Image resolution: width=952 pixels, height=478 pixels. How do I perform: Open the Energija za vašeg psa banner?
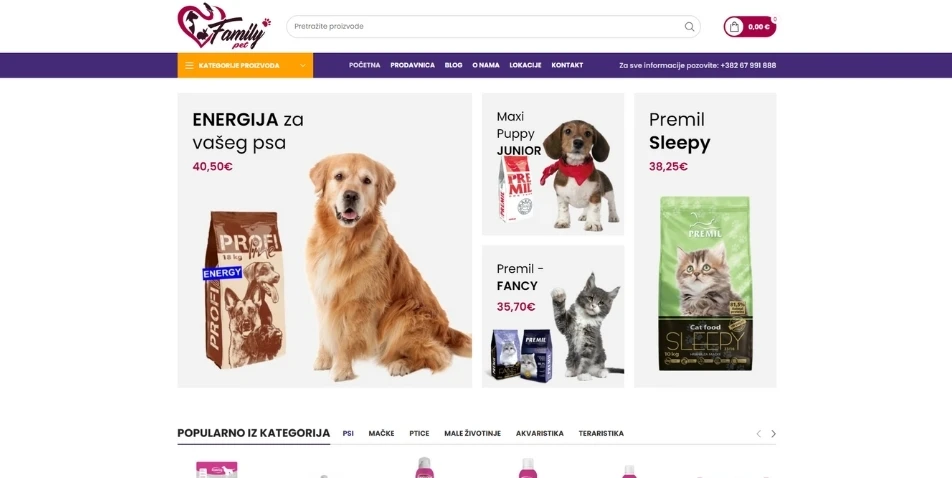click(x=324, y=240)
